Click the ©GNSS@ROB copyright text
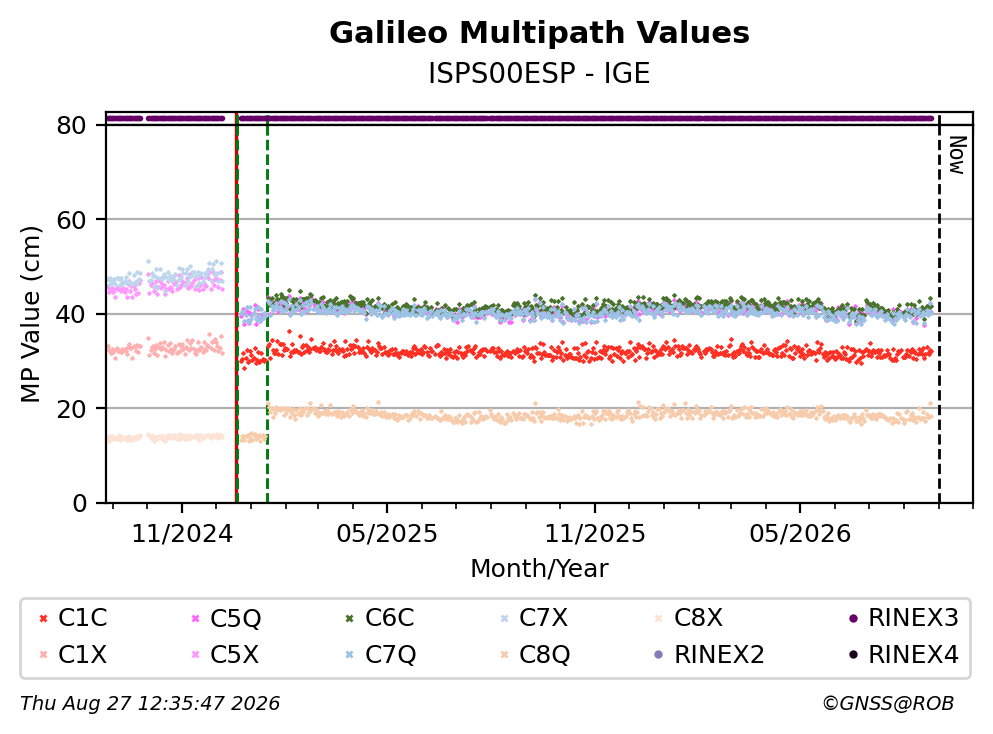The height and width of the screenshot is (734, 993). tap(888, 704)
